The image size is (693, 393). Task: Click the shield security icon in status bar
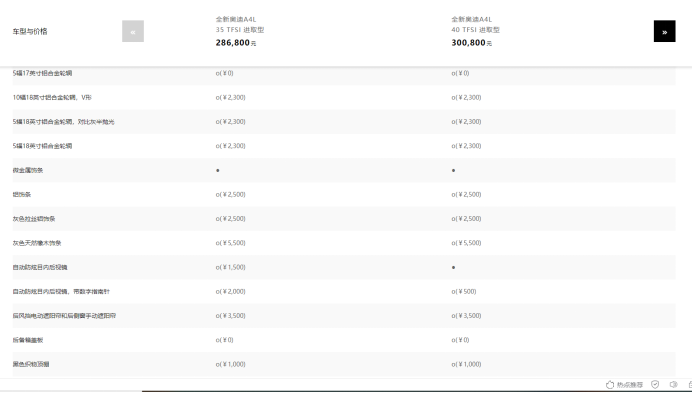(x=655, y=385)
